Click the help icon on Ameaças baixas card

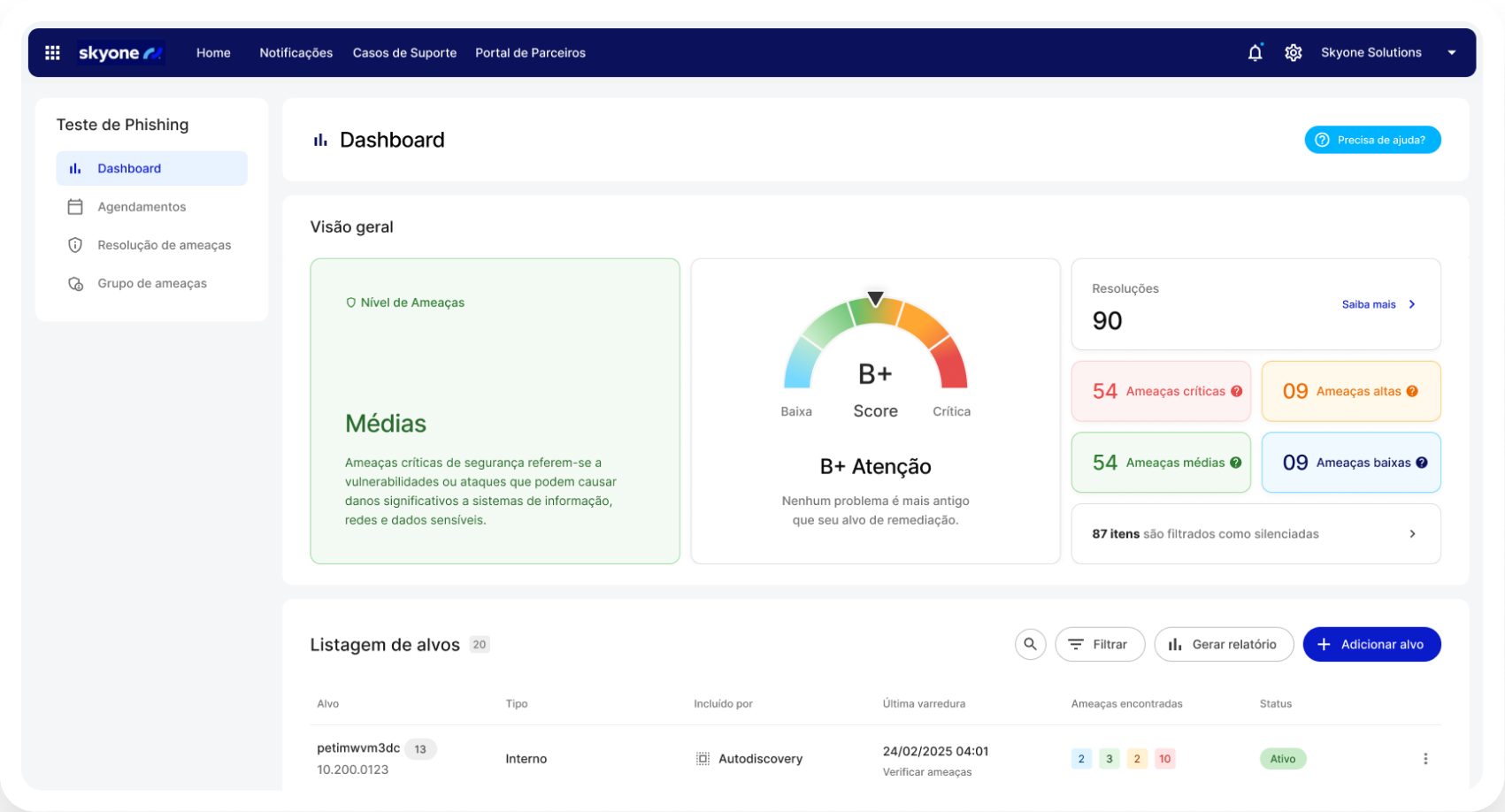[1421, 462]
